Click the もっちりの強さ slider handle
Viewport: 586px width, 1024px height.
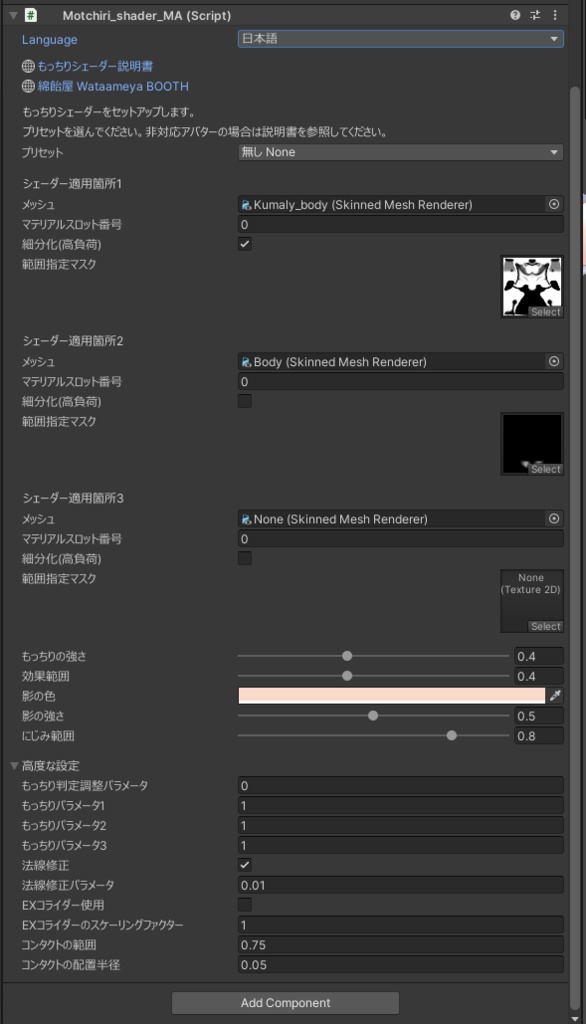point(347,656)
